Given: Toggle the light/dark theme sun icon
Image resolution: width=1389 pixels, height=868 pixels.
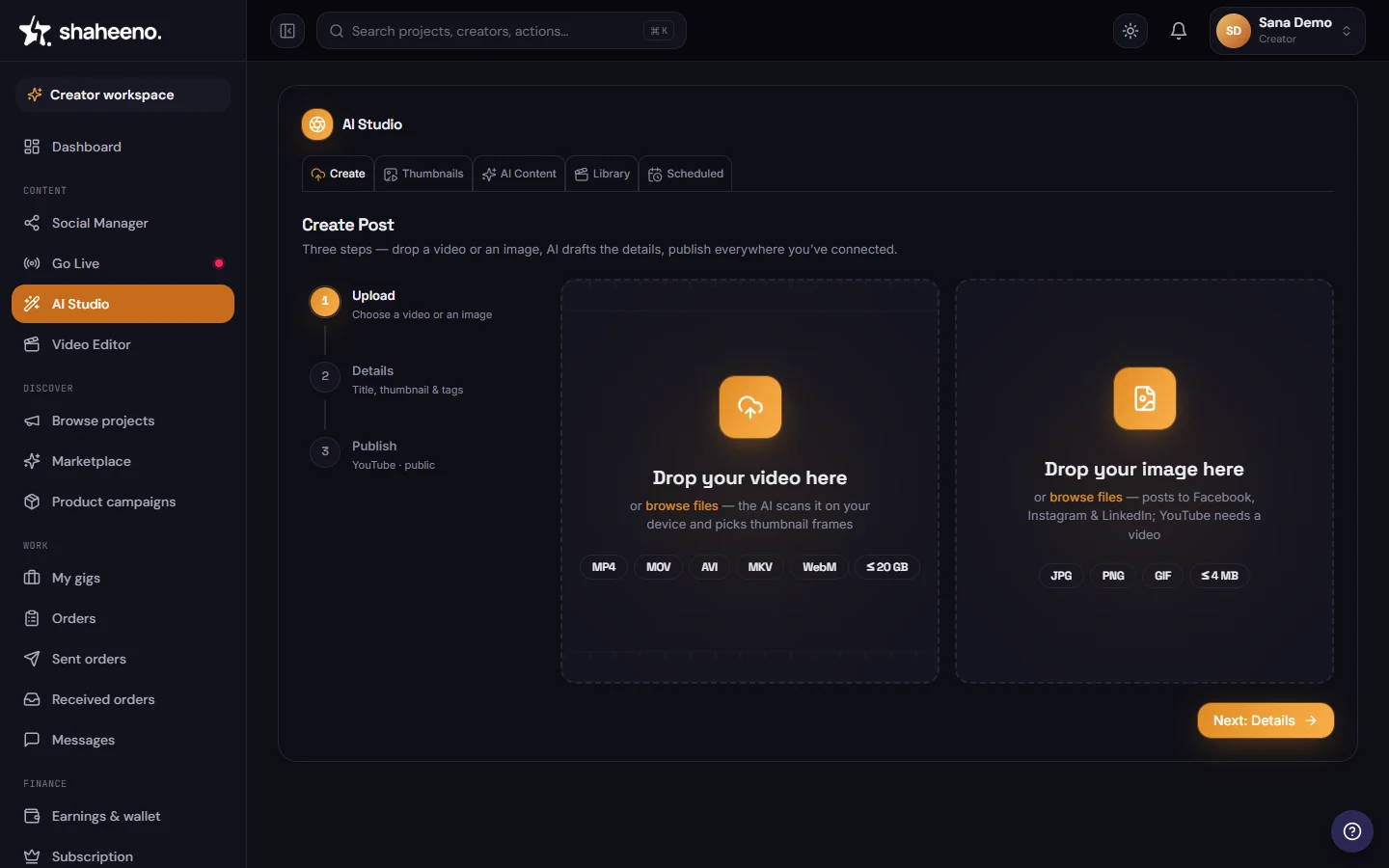Looking at the screenshot, I should (x=1130, y=31).
